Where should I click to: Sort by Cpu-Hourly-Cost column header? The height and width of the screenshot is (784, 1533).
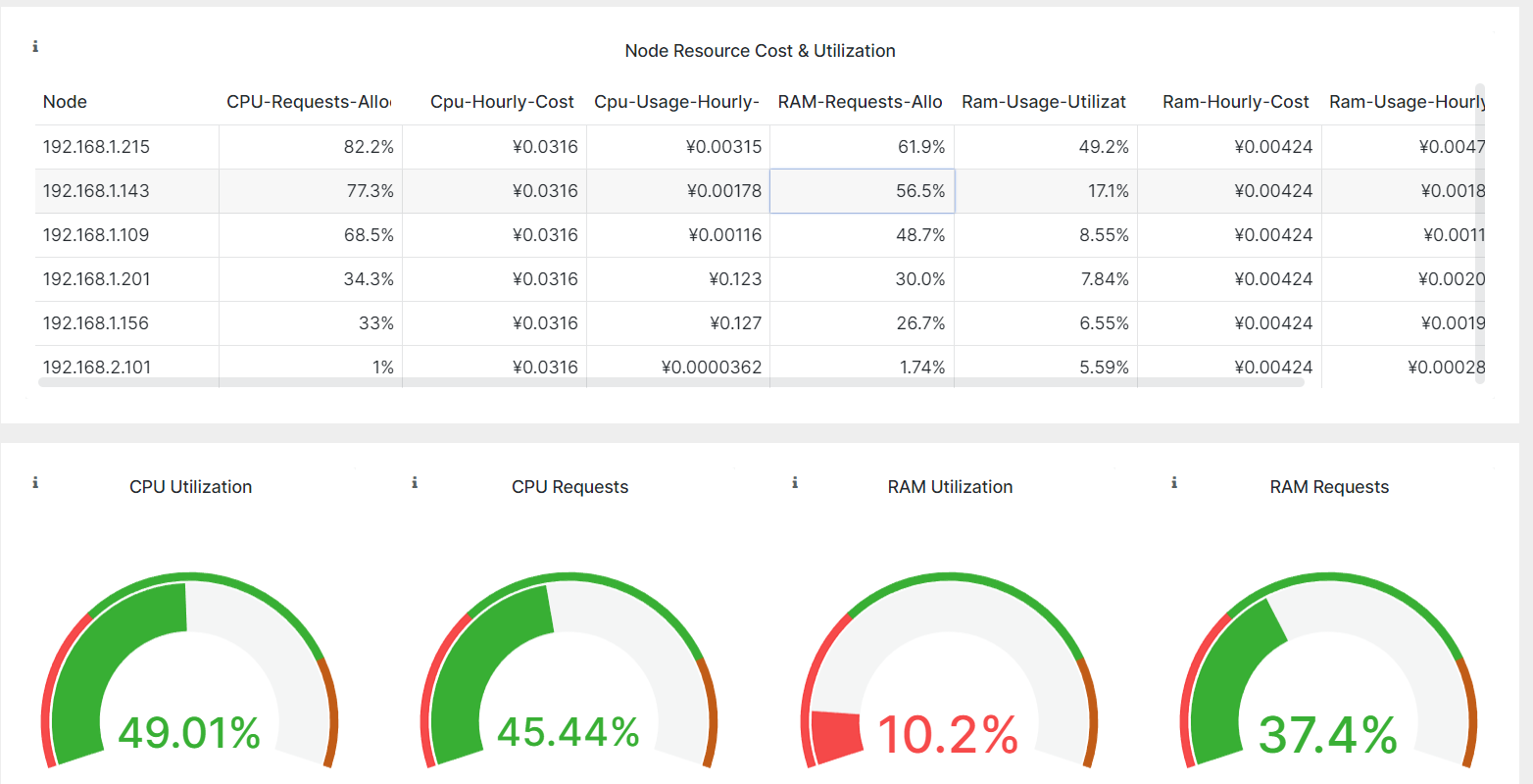[502, 102]
